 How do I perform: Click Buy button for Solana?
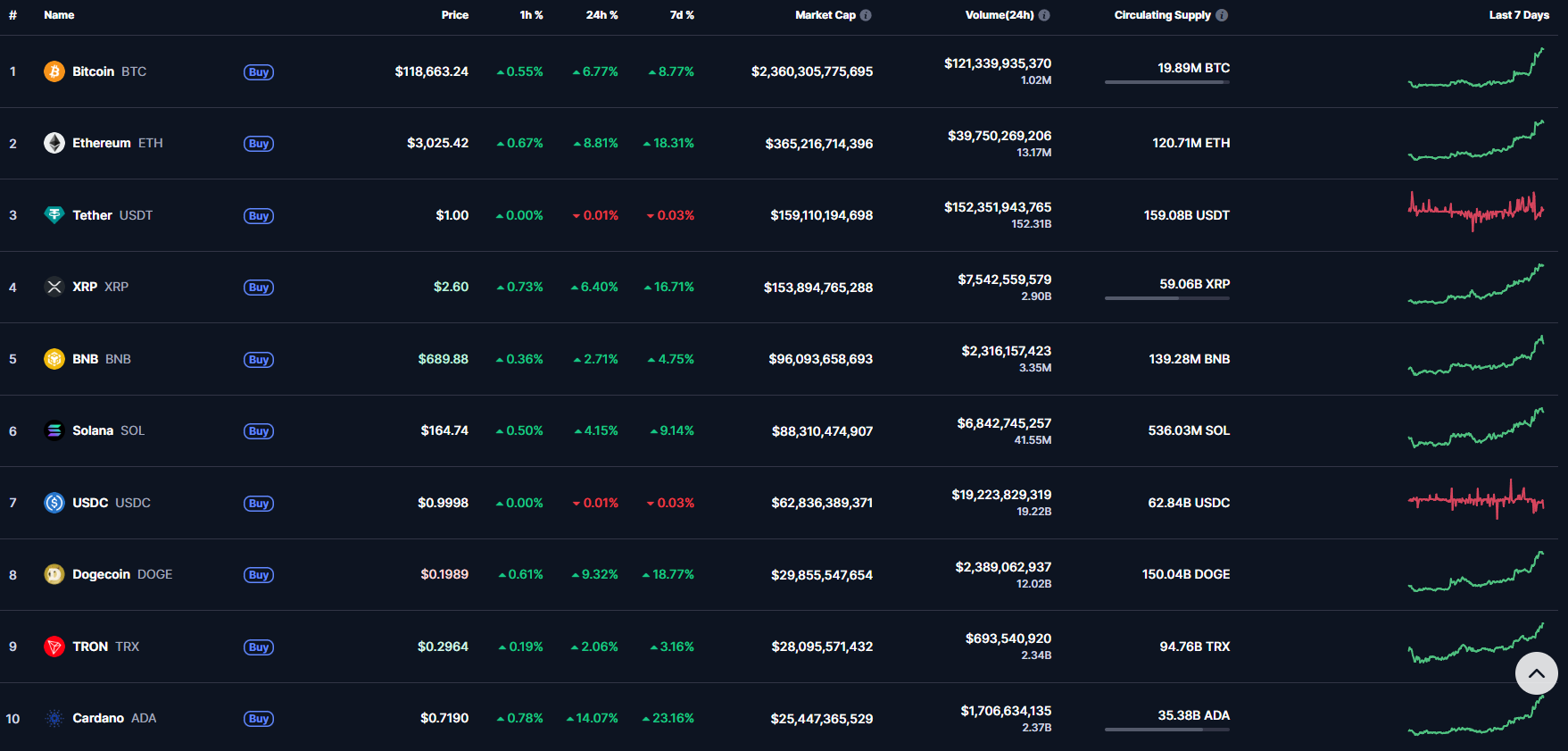coord(259,431)
